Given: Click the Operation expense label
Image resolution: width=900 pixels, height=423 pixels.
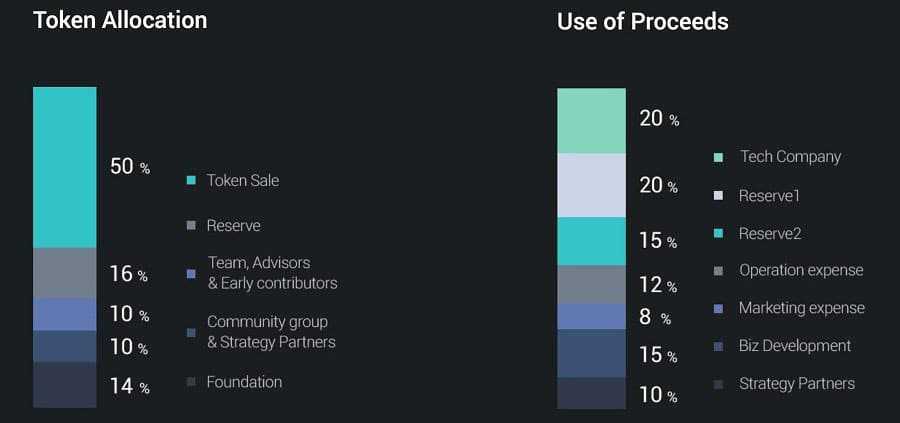Looking at the screenshot, I should [x=801, y=270].
